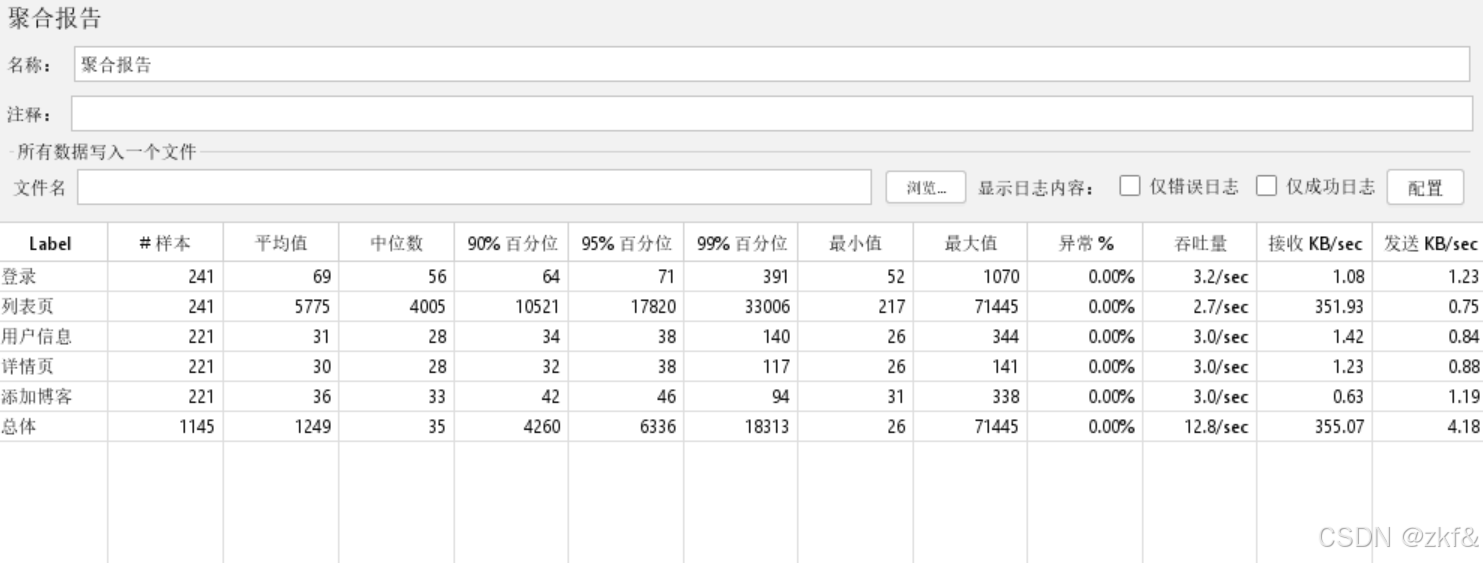Sort by the # 样本 column header
1483x563 pixels.
click(164, 244)
